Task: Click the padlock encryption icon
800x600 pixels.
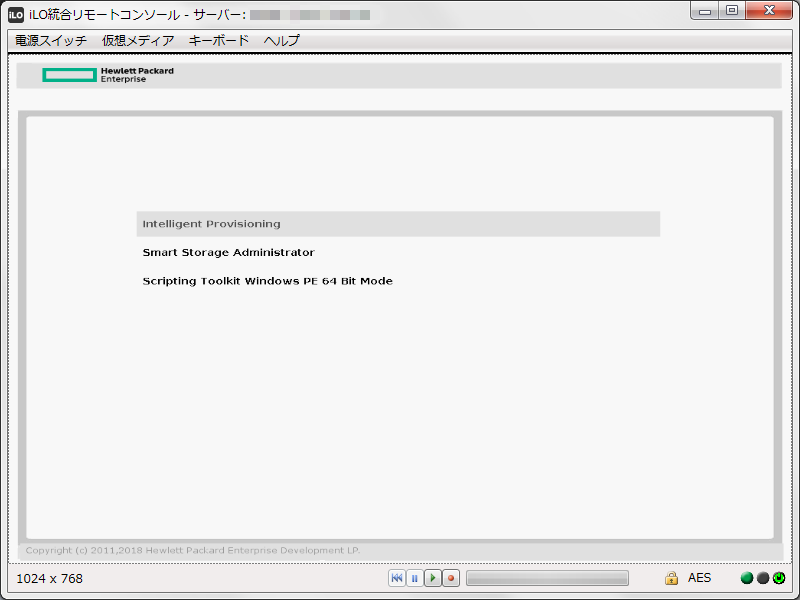Action: (x=671, y=578)
